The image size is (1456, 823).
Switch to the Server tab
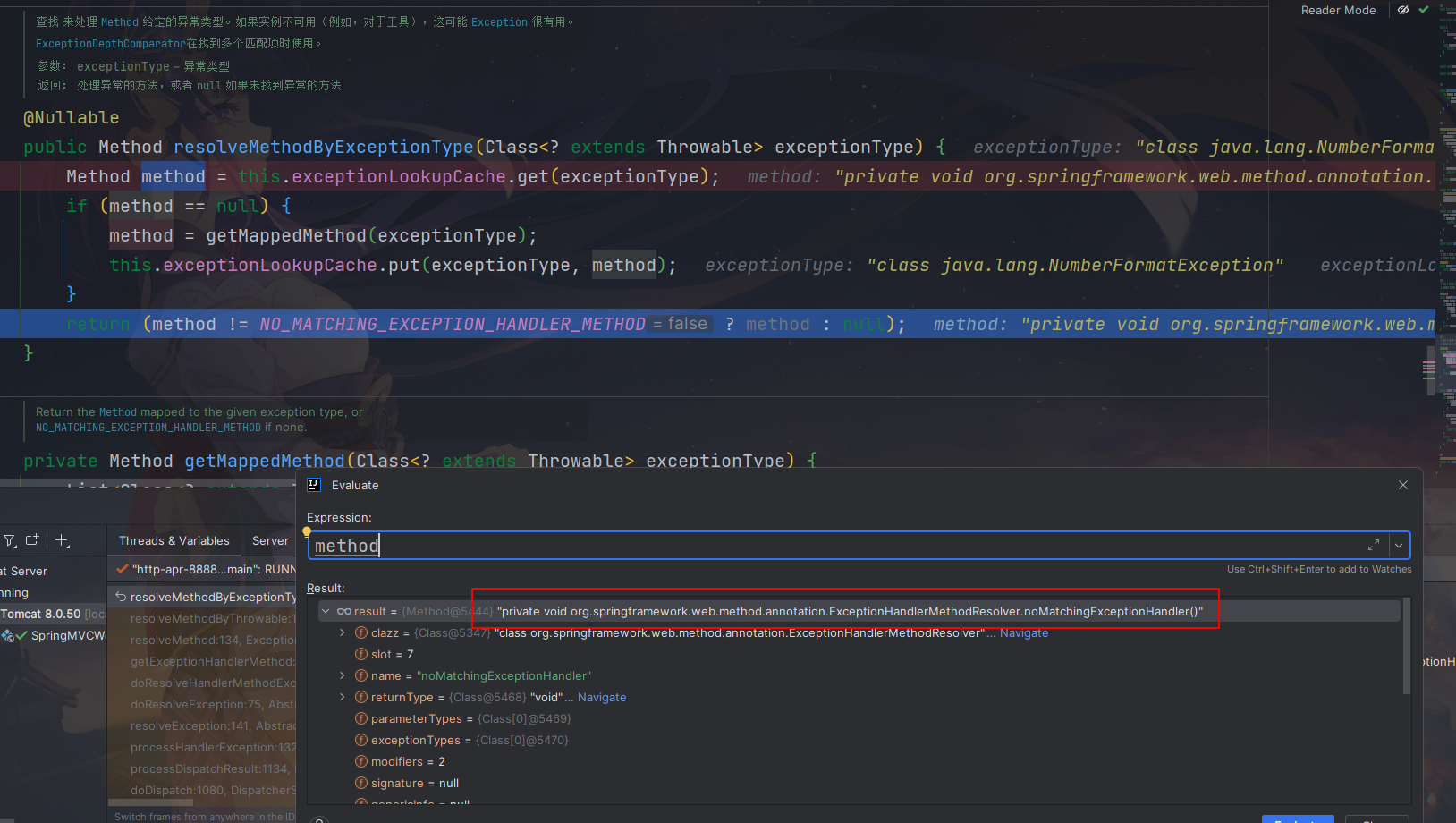(270, 540)
